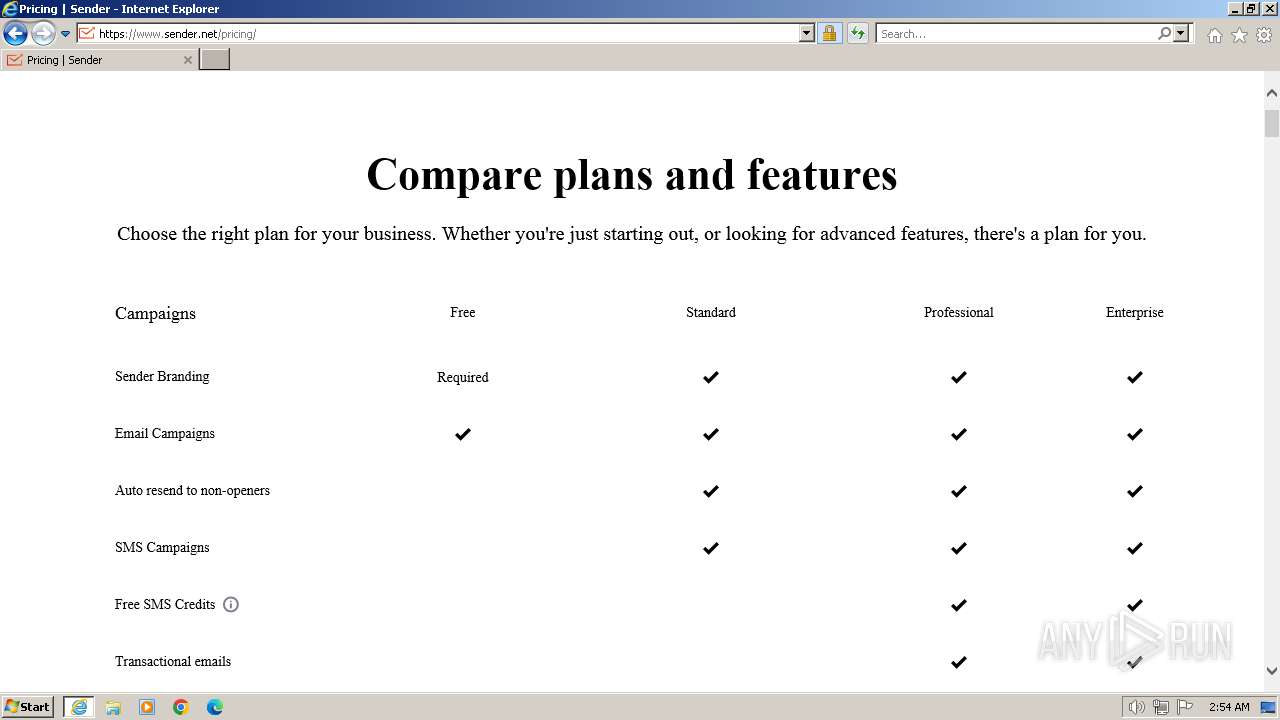Click the Free SMS Credits label

tap(165, 604)
